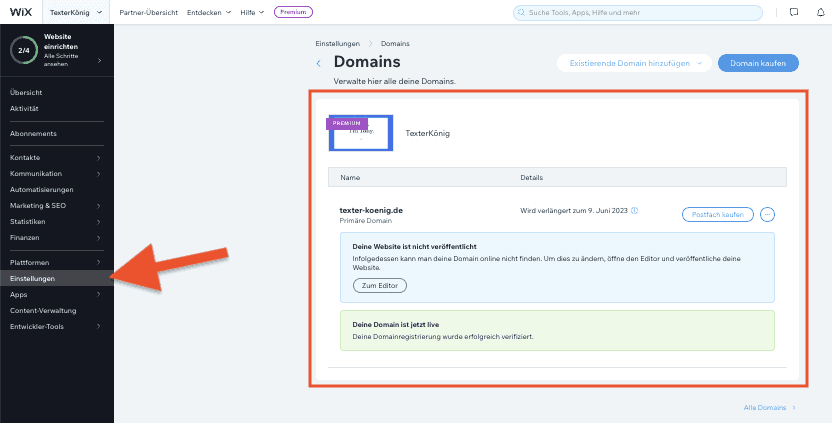Open TexterKönig site selector dropdown
The height and width of the screenshot is (423, 832).
75,12
